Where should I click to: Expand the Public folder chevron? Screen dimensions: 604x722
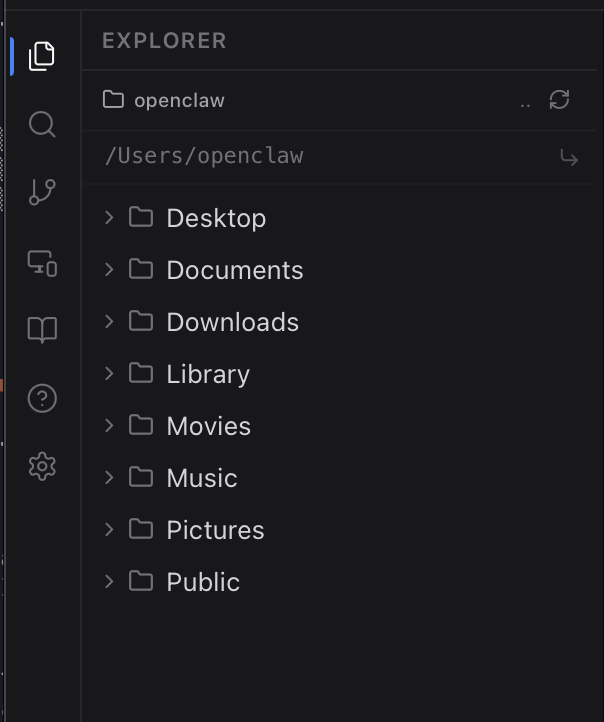(109, 582)
